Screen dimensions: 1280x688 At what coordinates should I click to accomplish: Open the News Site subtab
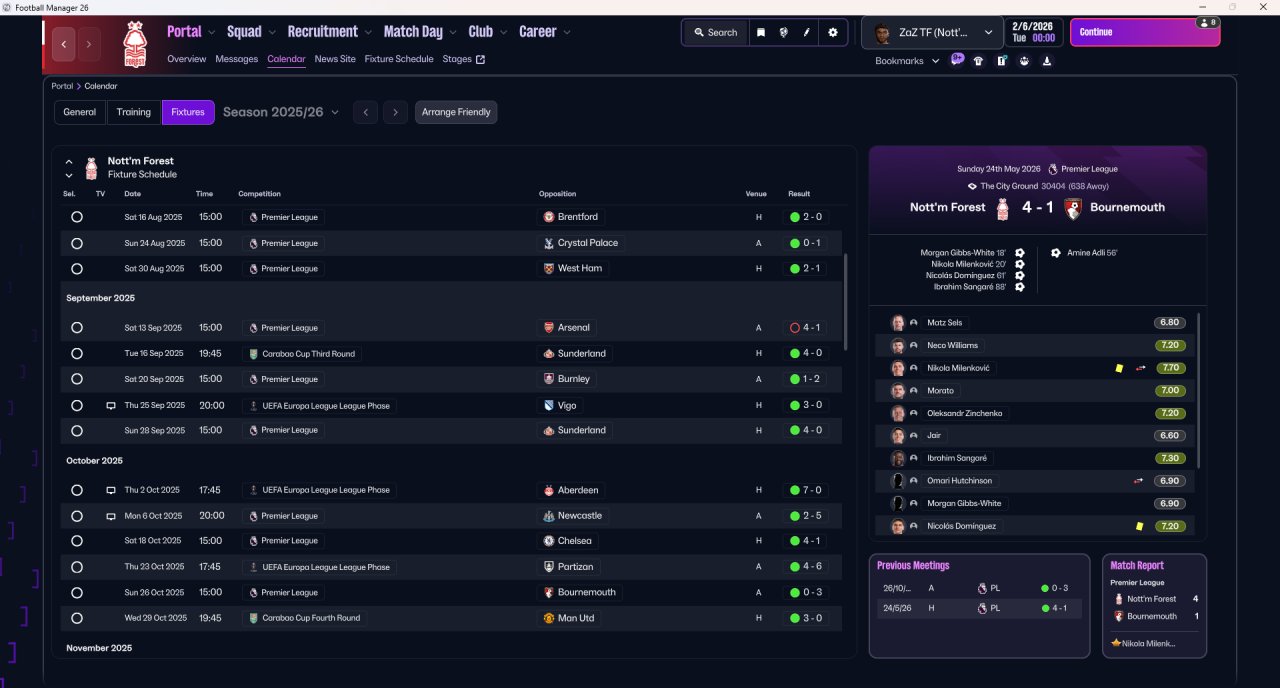coord(335,59)
